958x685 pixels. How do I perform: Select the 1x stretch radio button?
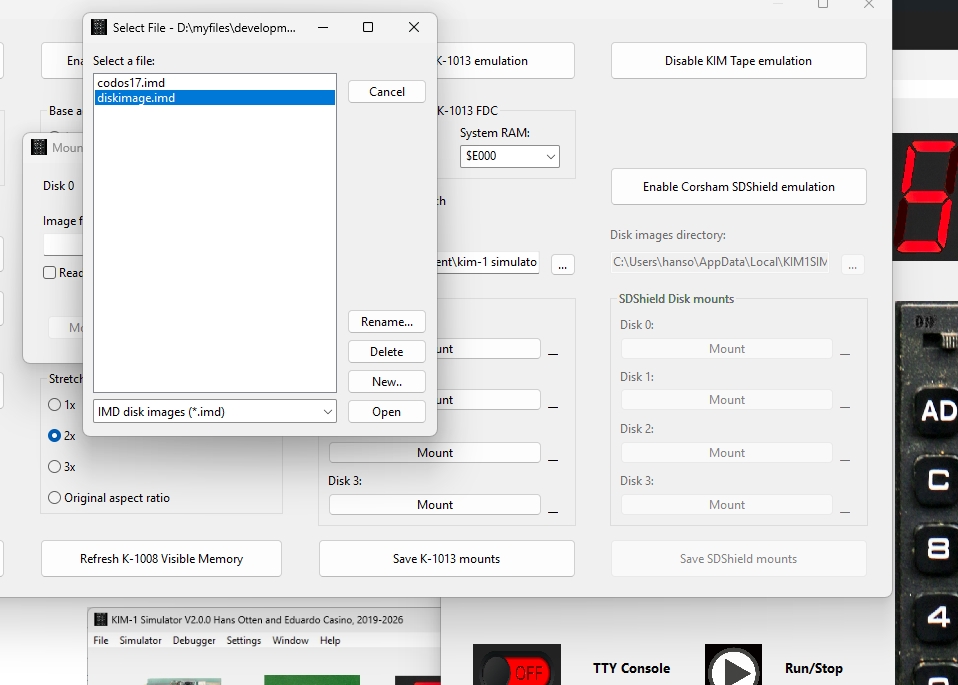[x=55, y=405]
